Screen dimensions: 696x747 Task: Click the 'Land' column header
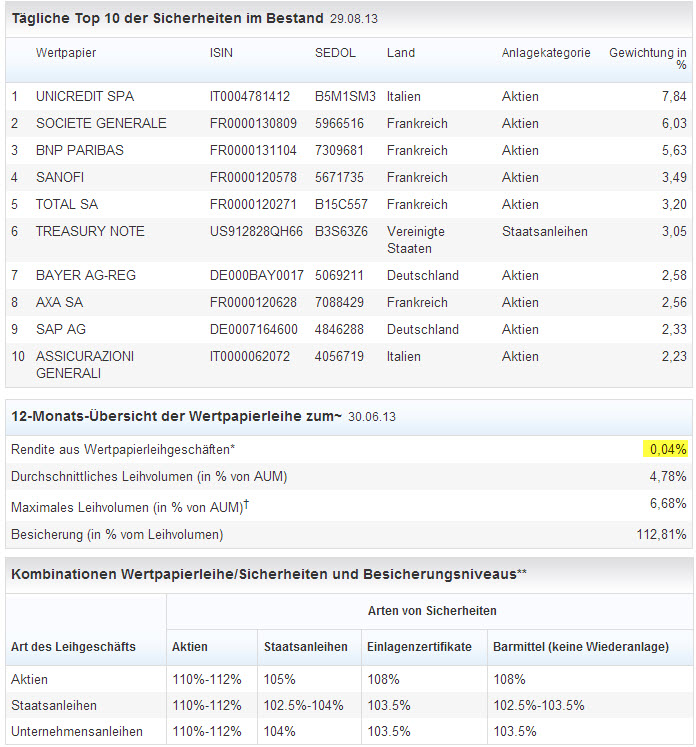click(x=401, y=53)
